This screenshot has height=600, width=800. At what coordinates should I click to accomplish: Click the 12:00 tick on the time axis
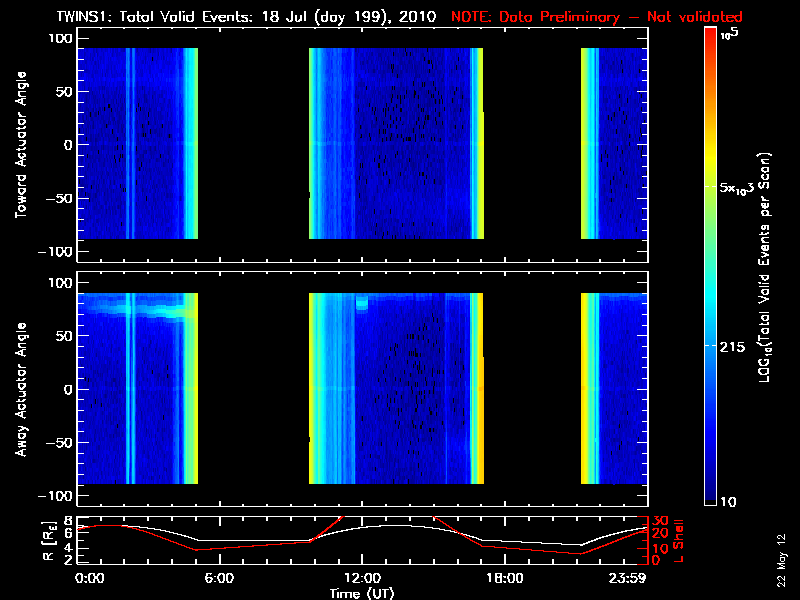tap(361, 577)
